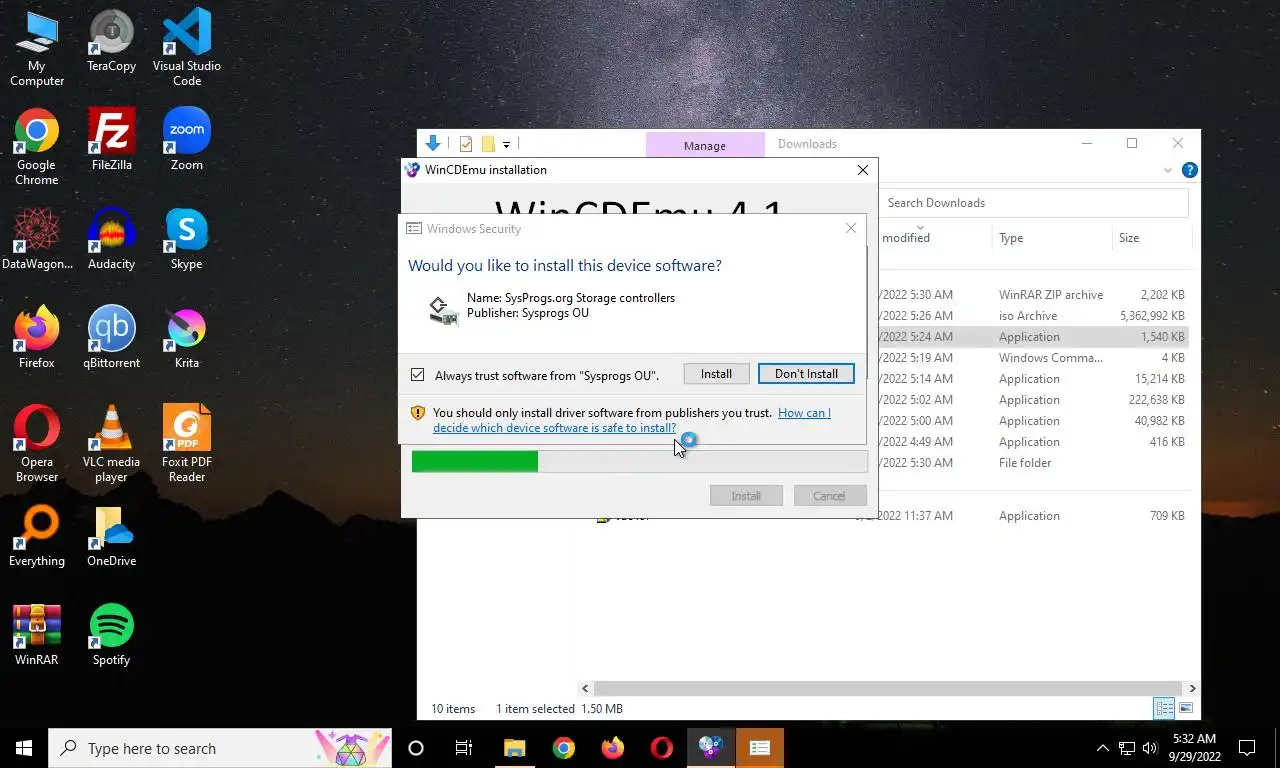Viewport: 1280px width, 768px height.
Task: Open Quick Access Toolbar dropdown arrow
Action: (x=506, y=144)
